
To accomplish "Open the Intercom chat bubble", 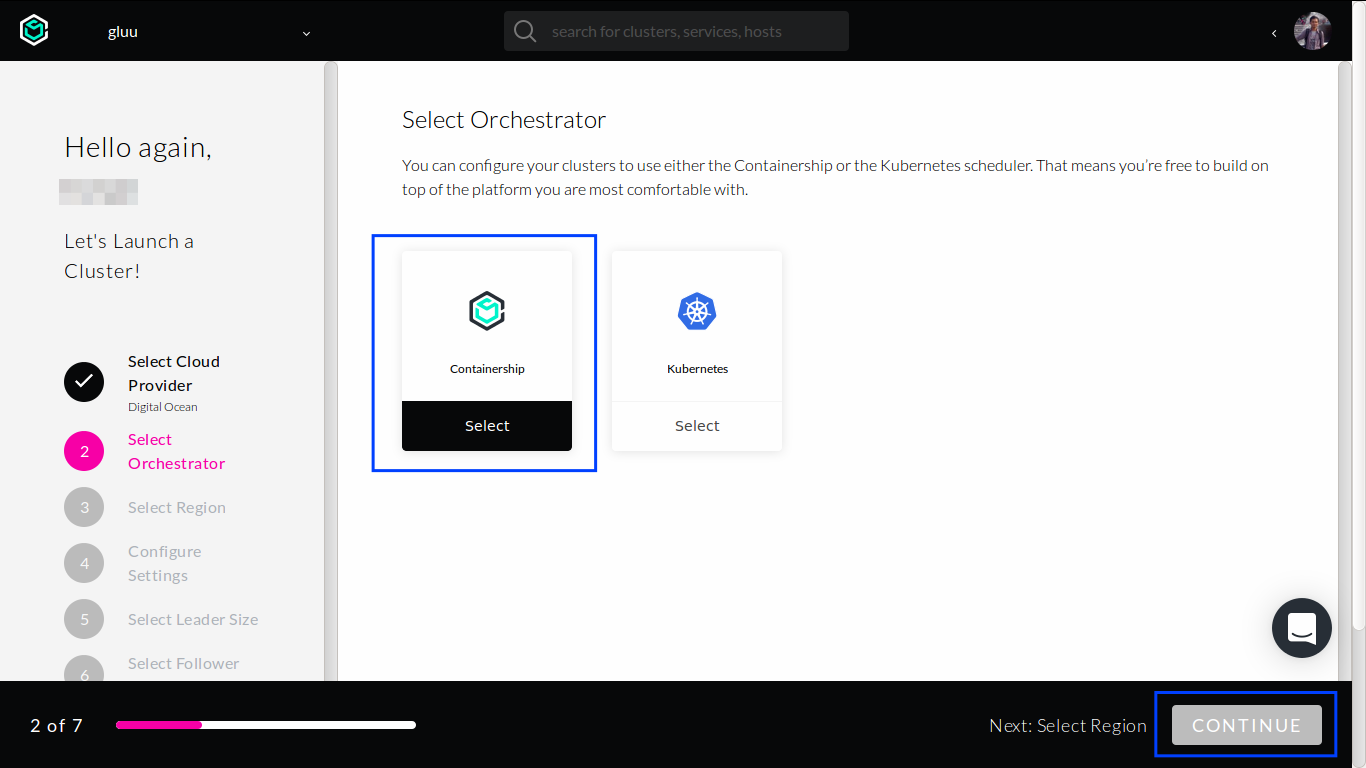I will tap(1301, 627).
